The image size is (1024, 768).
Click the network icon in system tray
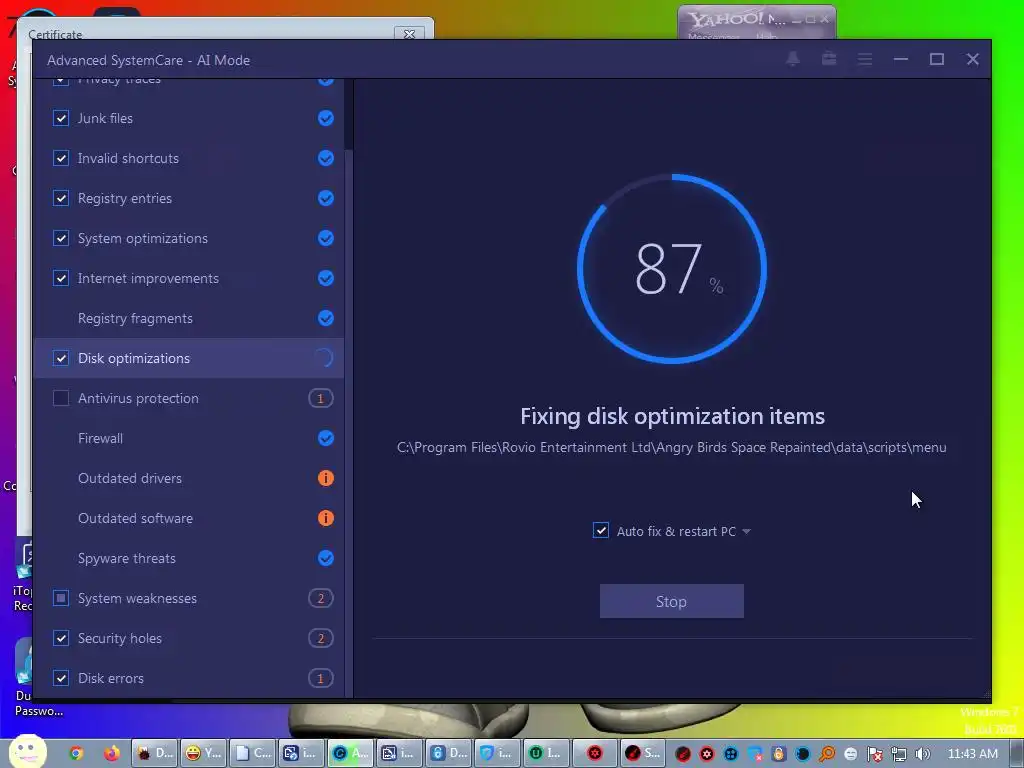(x=899, y=754)
